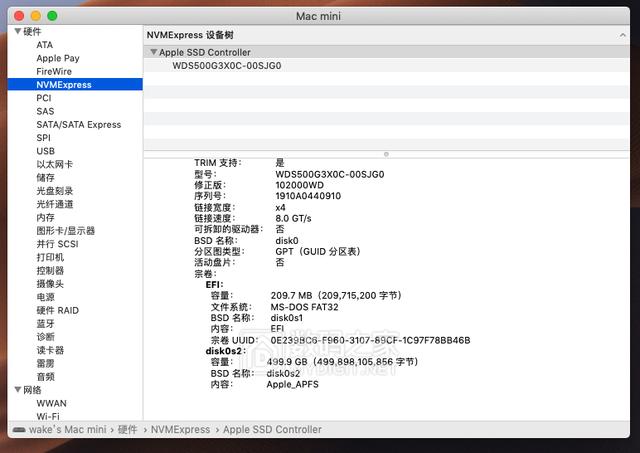
Task: Select 光纤通道 in the sidebar
Action: (x=55, y=204)
